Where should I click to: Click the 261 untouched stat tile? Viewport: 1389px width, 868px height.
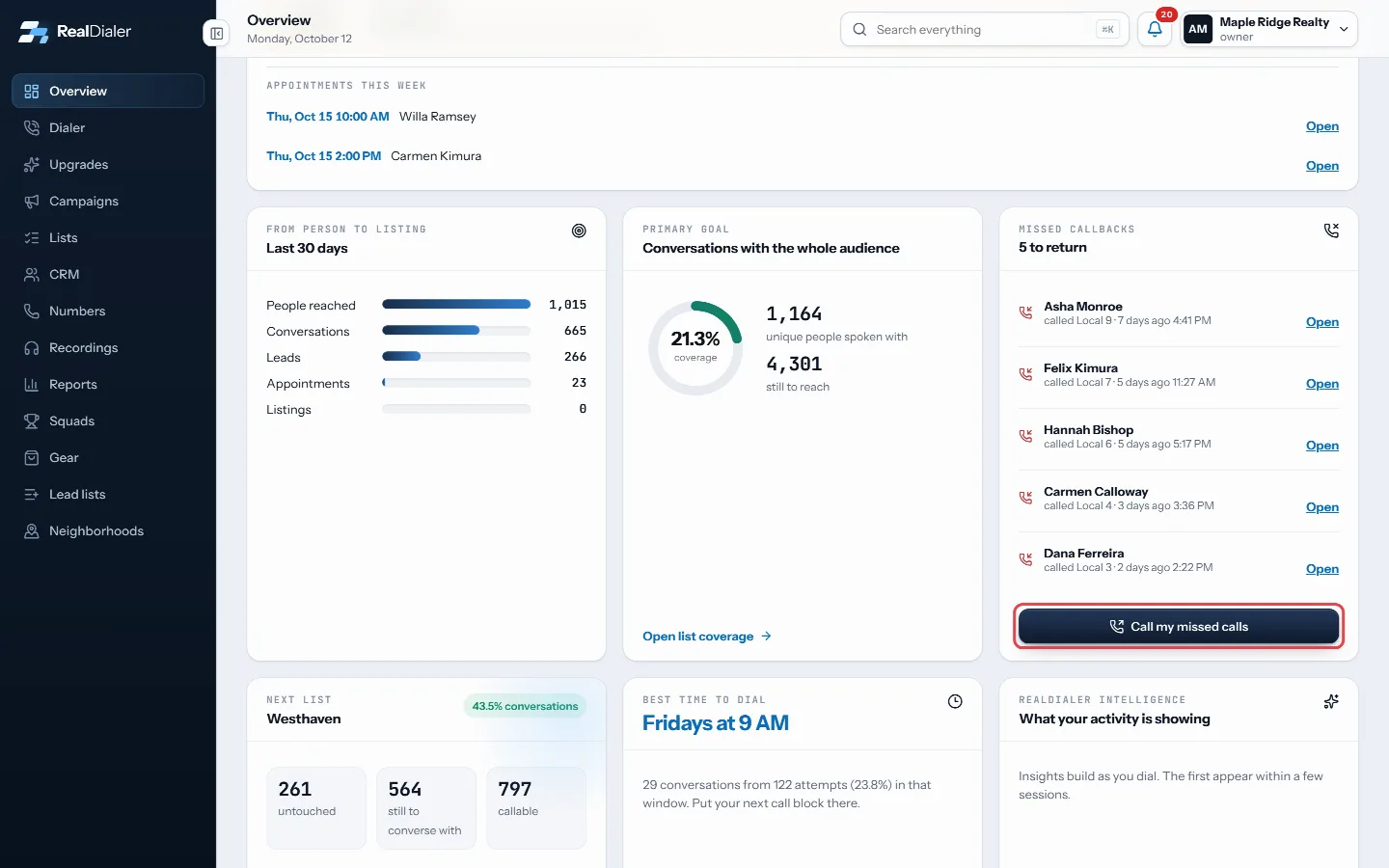(316, 808)
